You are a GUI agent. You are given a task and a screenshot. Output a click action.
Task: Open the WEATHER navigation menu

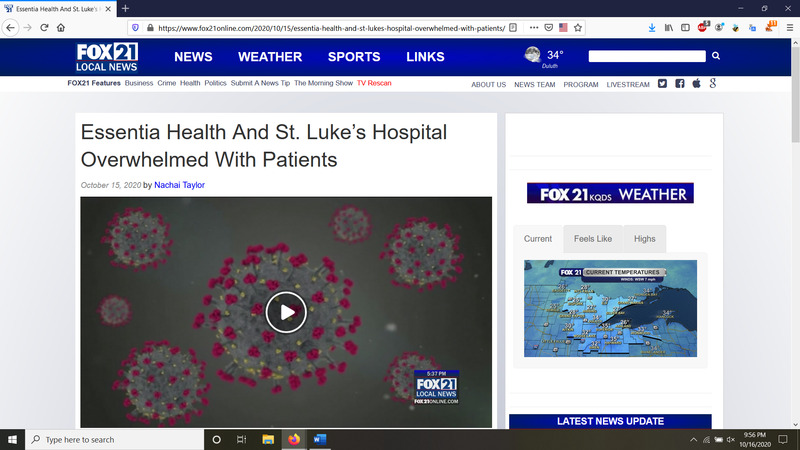(270, 57)
